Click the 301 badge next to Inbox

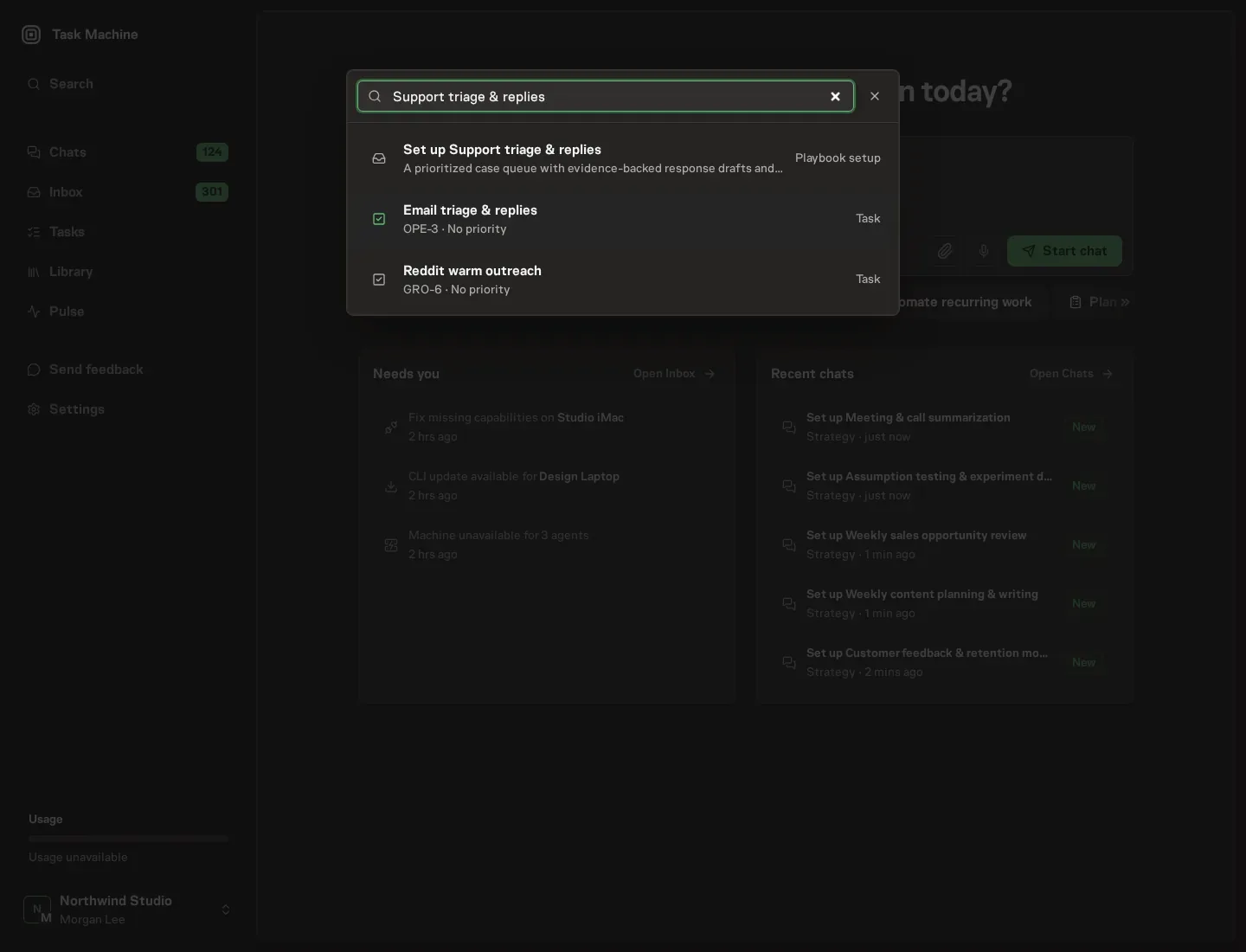(x=212, y=192)
